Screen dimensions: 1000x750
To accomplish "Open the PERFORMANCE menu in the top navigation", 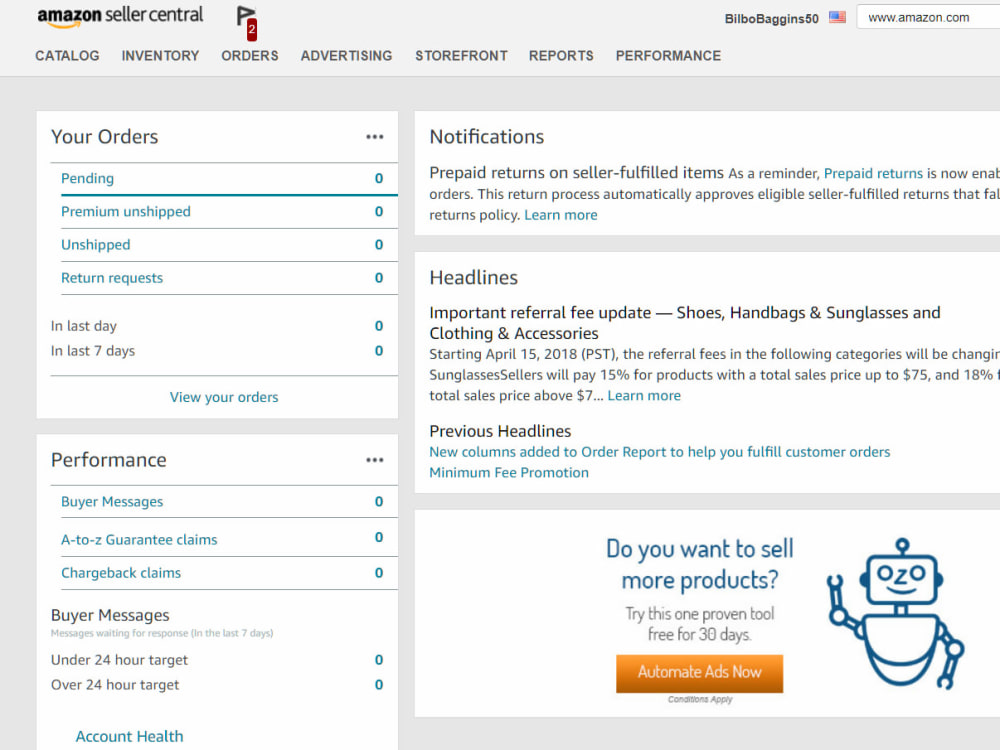I will point(668,56).
